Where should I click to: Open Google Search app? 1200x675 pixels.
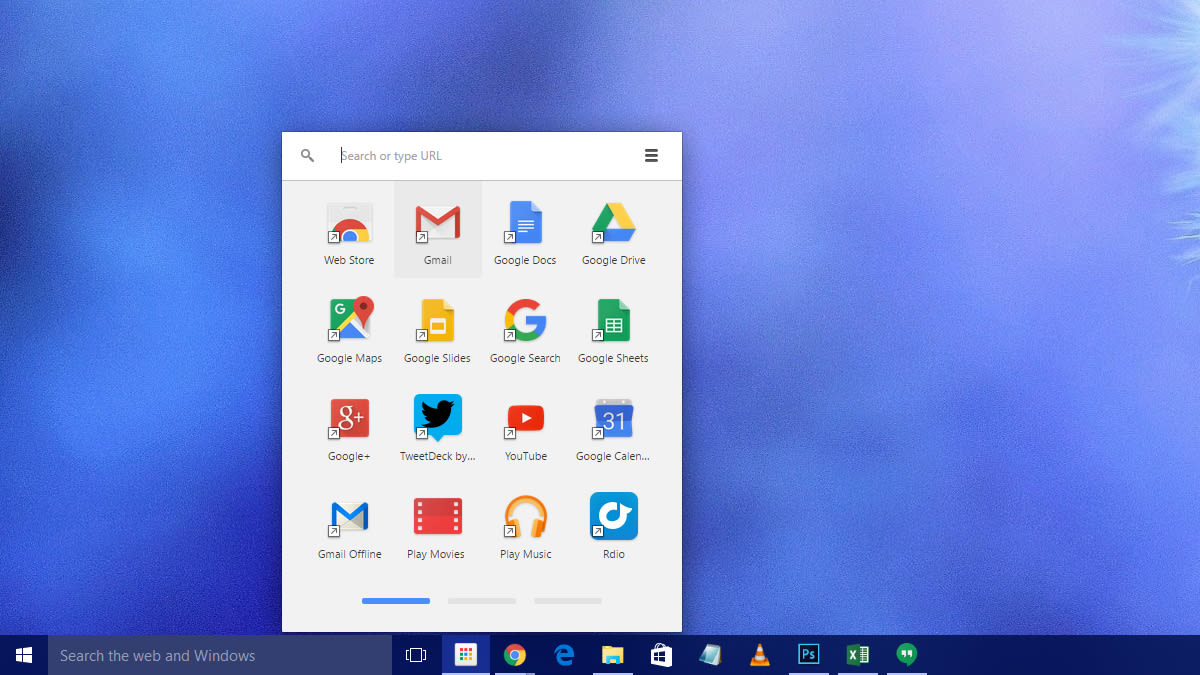tap(525, 320)
